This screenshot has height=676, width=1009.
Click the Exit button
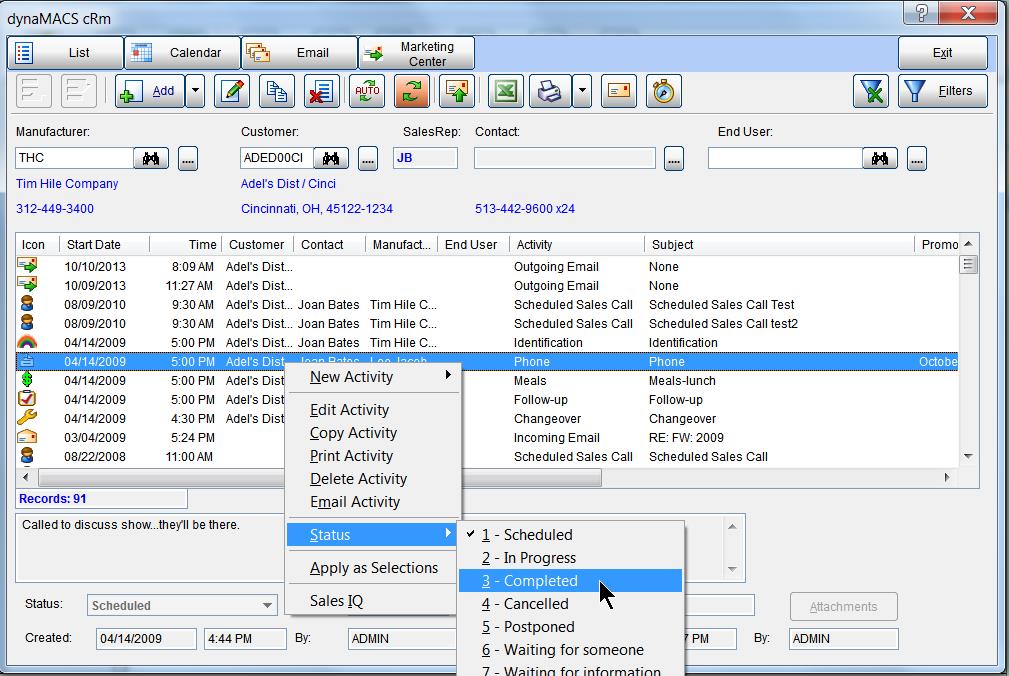[x=943, y=53]
